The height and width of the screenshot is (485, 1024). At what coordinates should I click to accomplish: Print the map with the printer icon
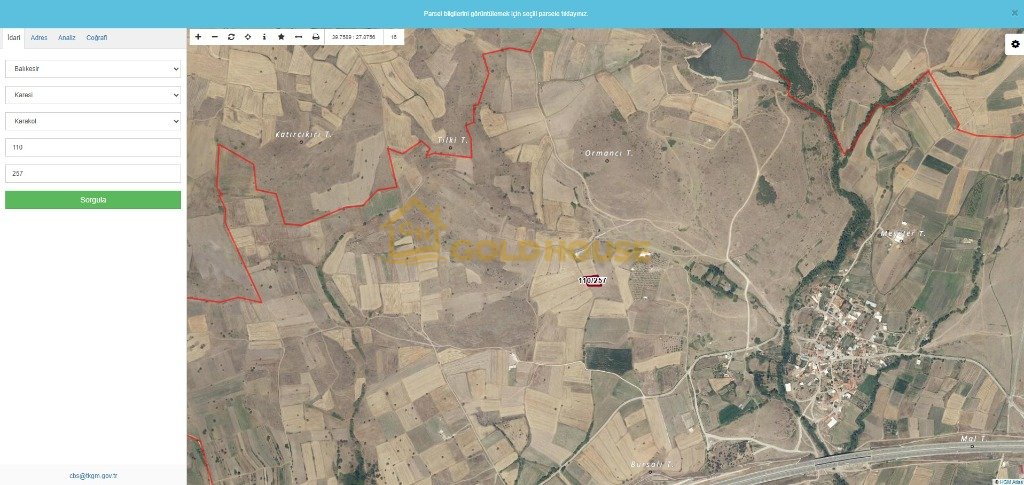[316, 37]
